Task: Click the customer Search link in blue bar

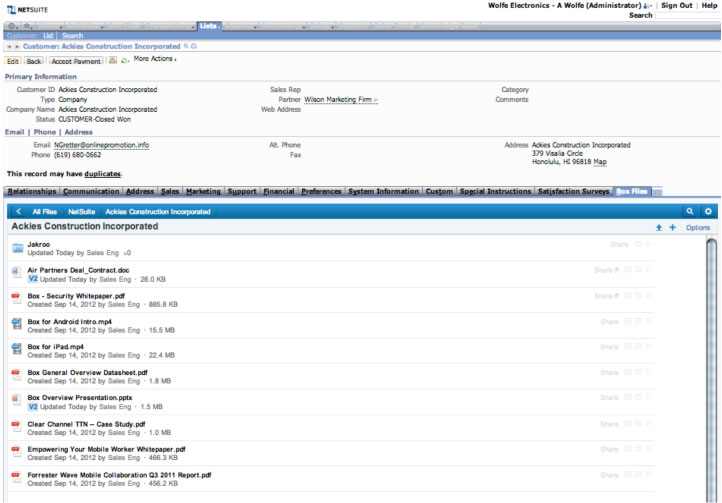Action: click(72, 35)
